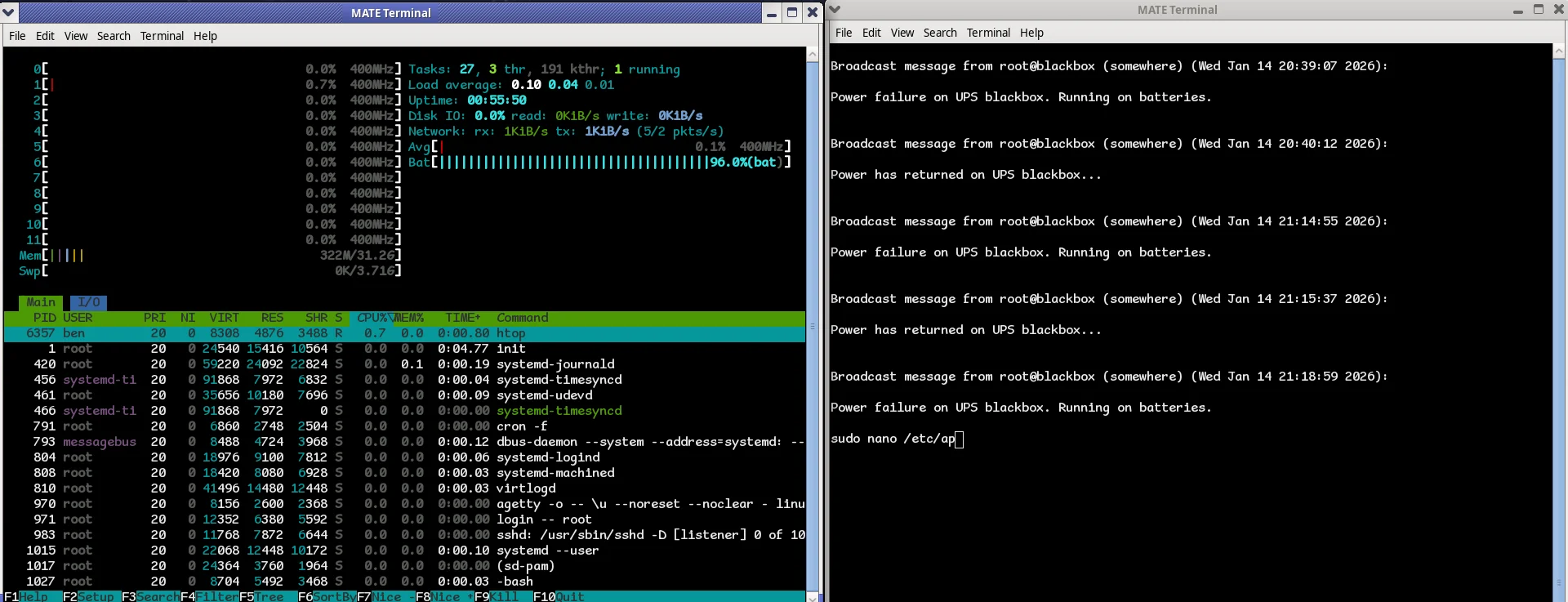Switch to the htop I/O tab

pos(88,302)
